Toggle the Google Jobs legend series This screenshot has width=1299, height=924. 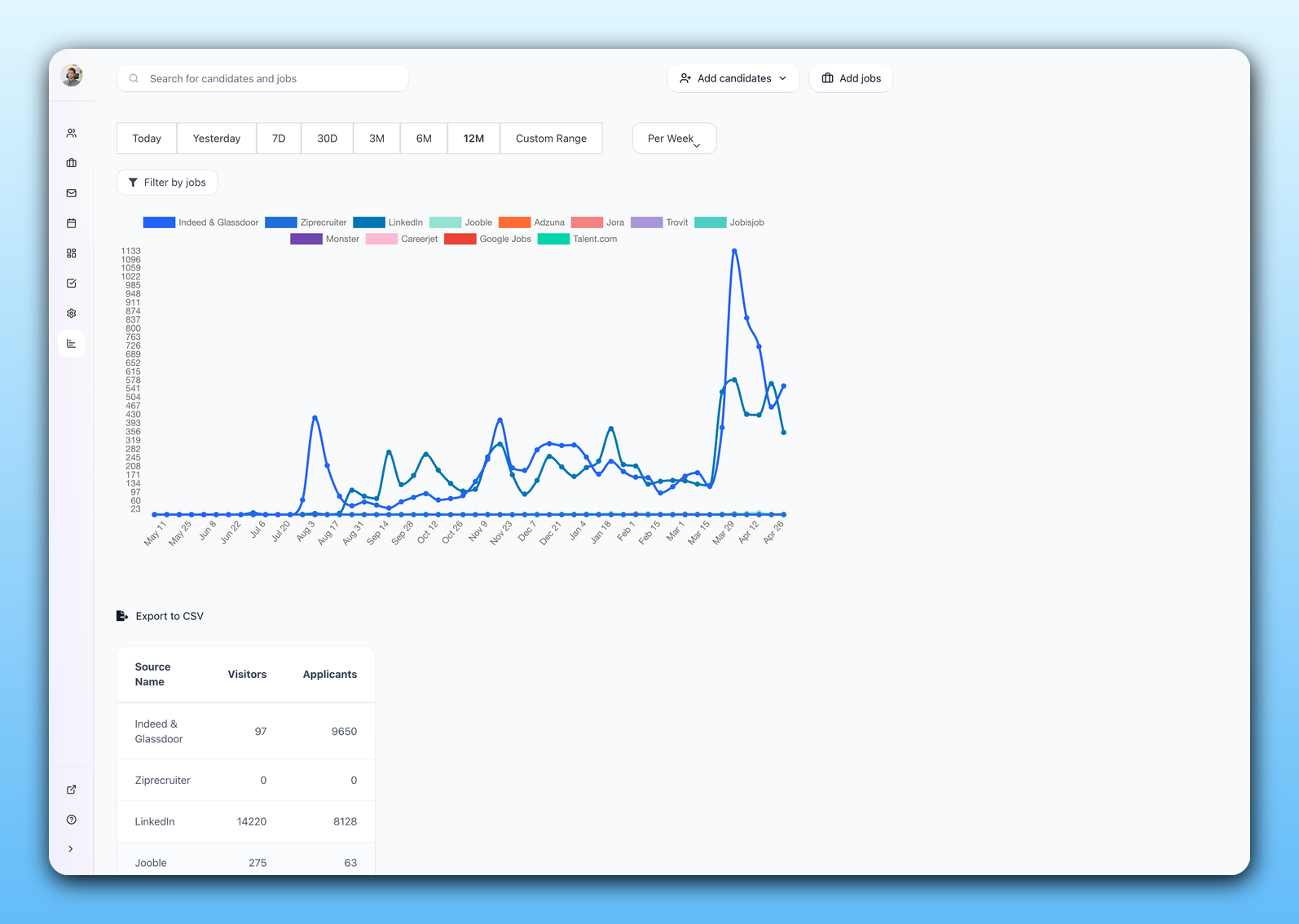pyautogui.click(x=487, y=239)
